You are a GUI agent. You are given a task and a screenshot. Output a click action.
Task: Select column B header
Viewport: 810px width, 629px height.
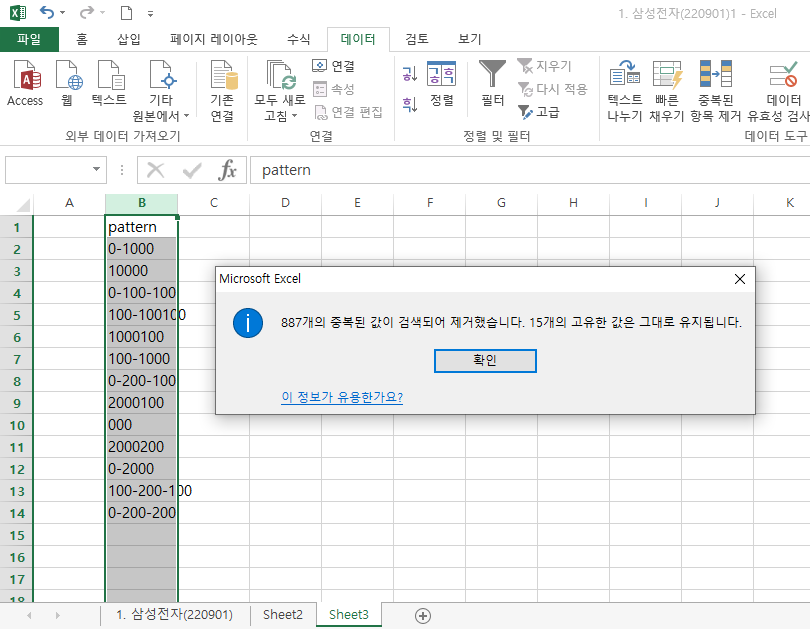click(142, 203)
